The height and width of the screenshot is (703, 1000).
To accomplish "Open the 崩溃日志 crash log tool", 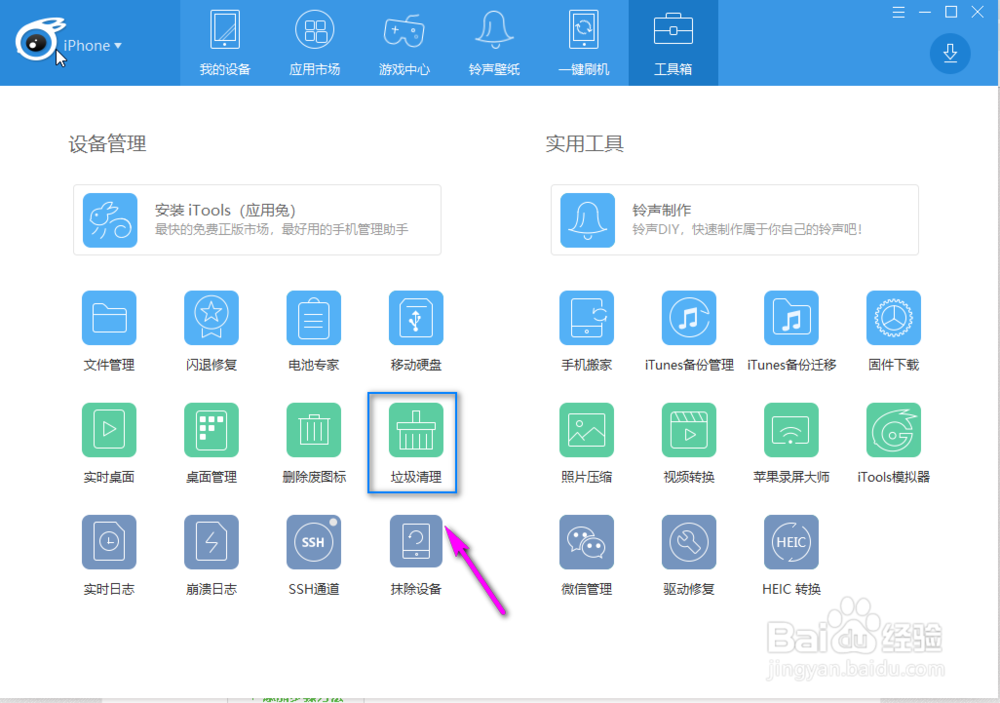I will coord(211,542).
